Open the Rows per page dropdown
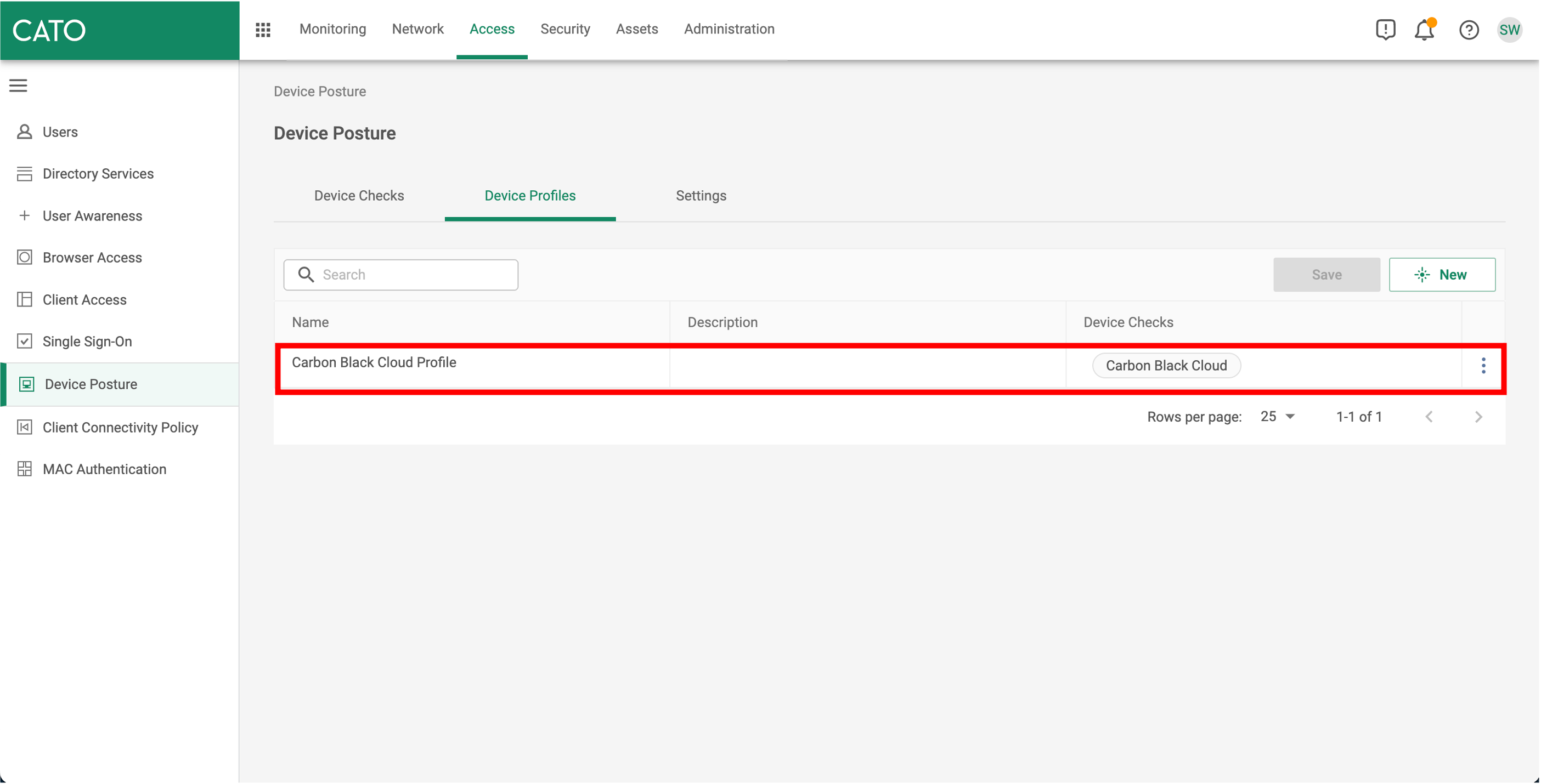 (x=1278, y=416)
